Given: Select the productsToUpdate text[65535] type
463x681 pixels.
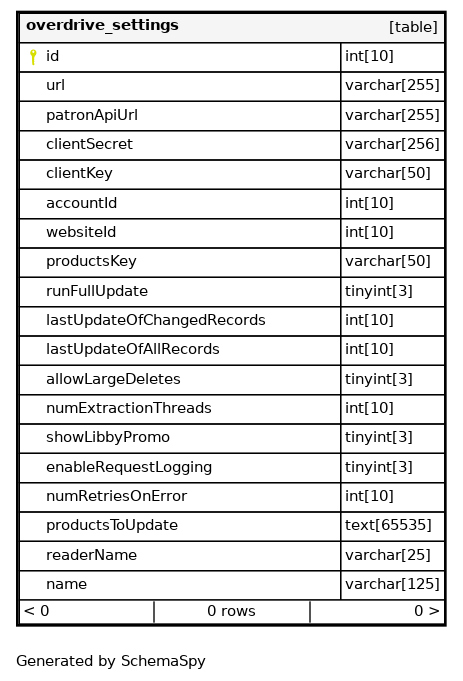Looking at the screenshot, I should (x=388, y=525).
